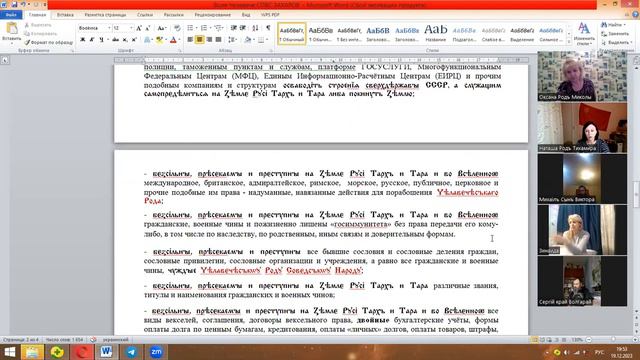Viewport: 640px width, 360px height.
Task: Click the Save icon in quick access toolbar
Action: tap(14, 4)
